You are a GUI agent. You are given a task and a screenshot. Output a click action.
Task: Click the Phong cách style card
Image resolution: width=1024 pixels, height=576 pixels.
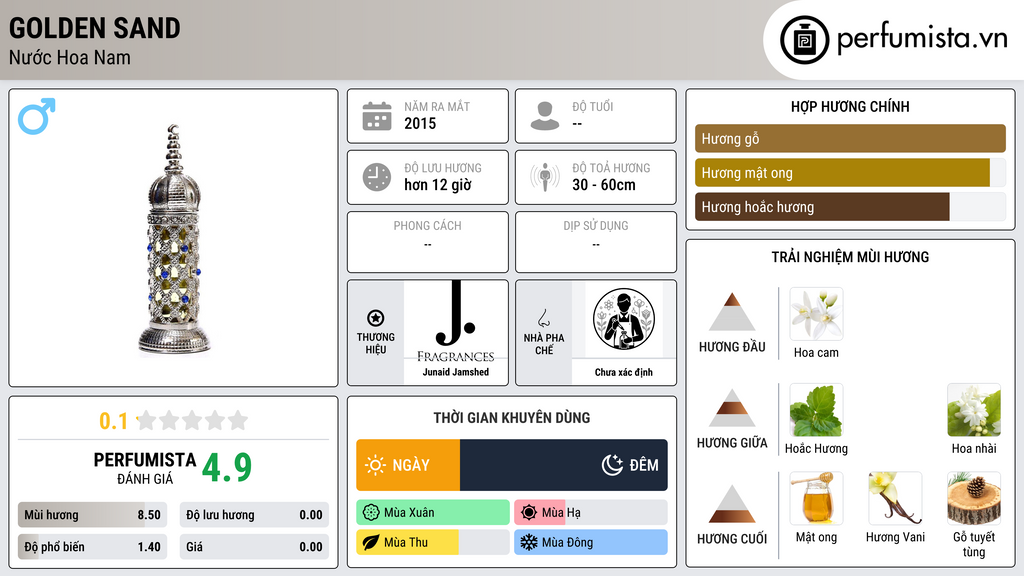click(428, 242)
